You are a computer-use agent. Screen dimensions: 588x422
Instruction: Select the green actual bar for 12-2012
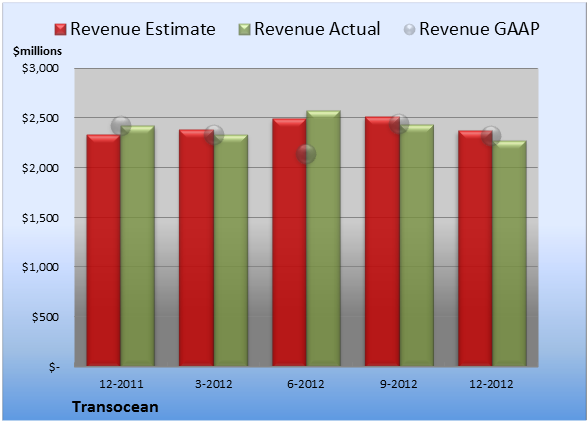509,253
